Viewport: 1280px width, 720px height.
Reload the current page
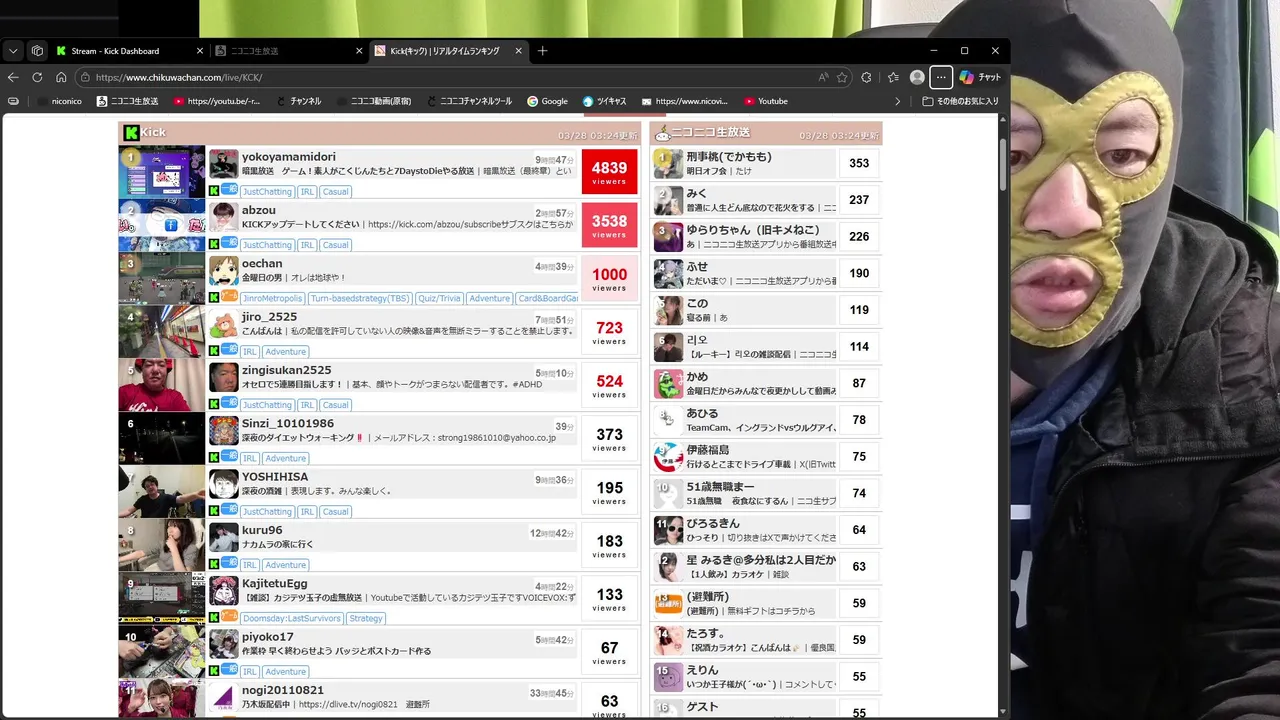(x=37, y=77)
